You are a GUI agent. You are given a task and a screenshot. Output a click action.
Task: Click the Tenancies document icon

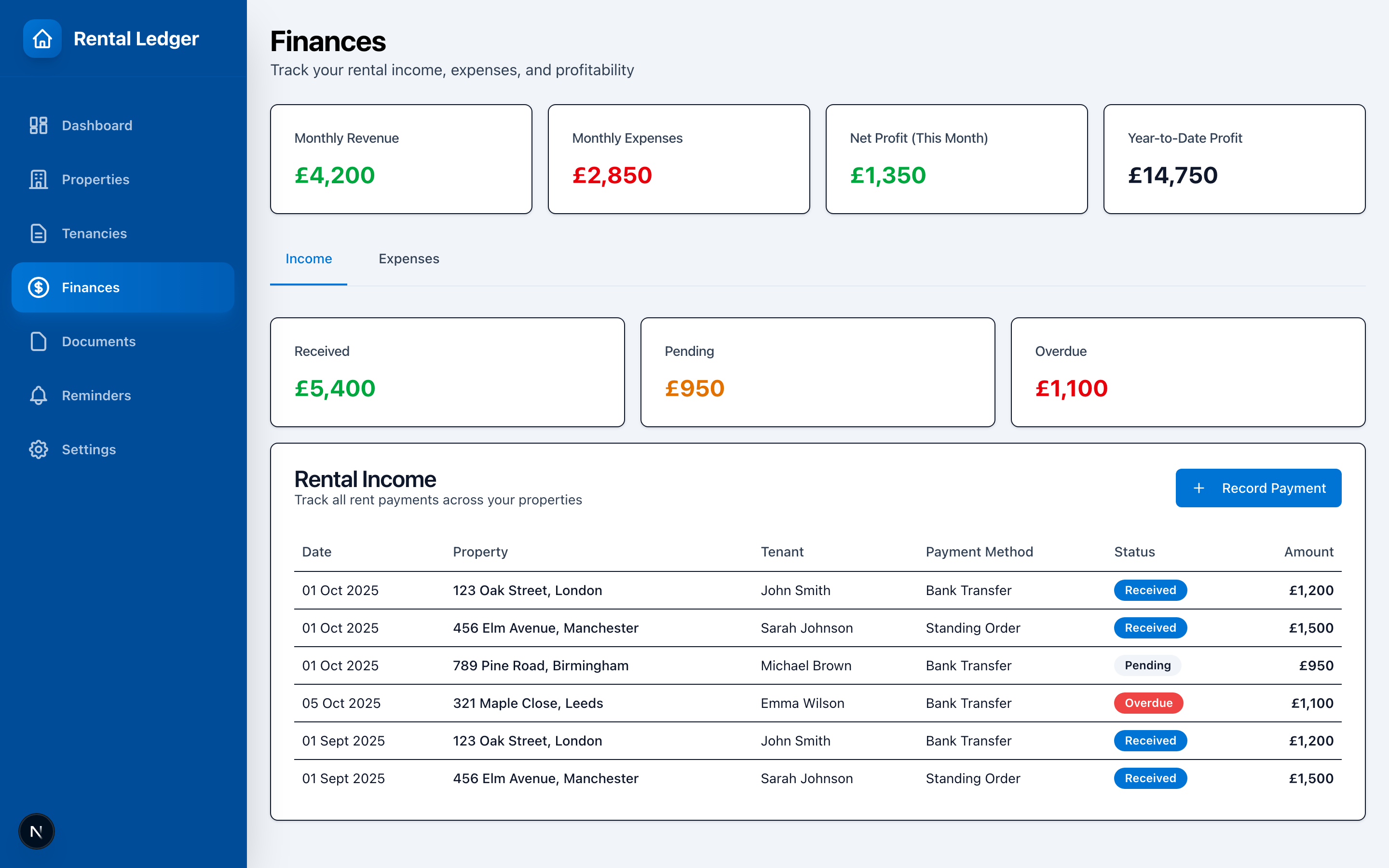tap(38, 234)
